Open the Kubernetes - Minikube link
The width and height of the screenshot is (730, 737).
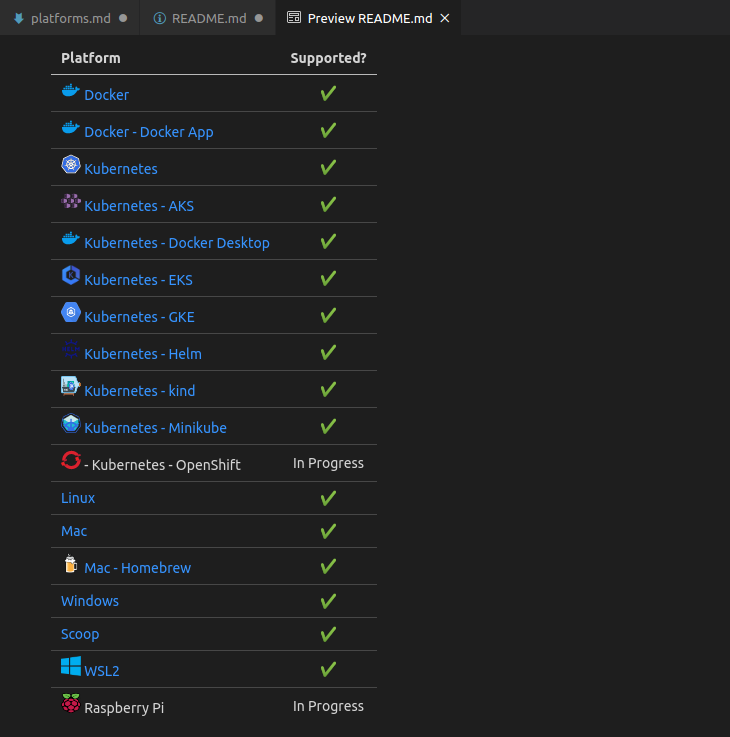(x=155, y=428)
